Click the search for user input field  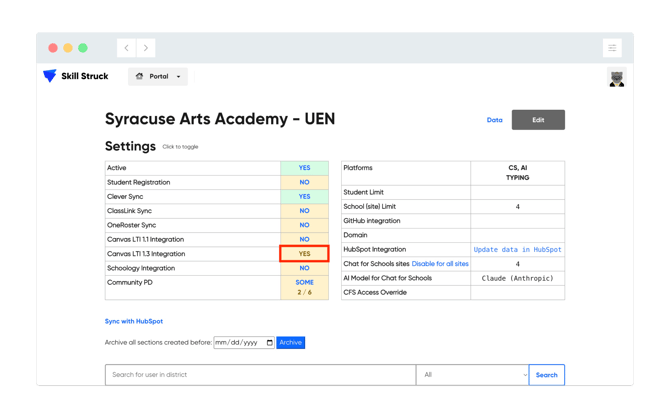(260, 375)
